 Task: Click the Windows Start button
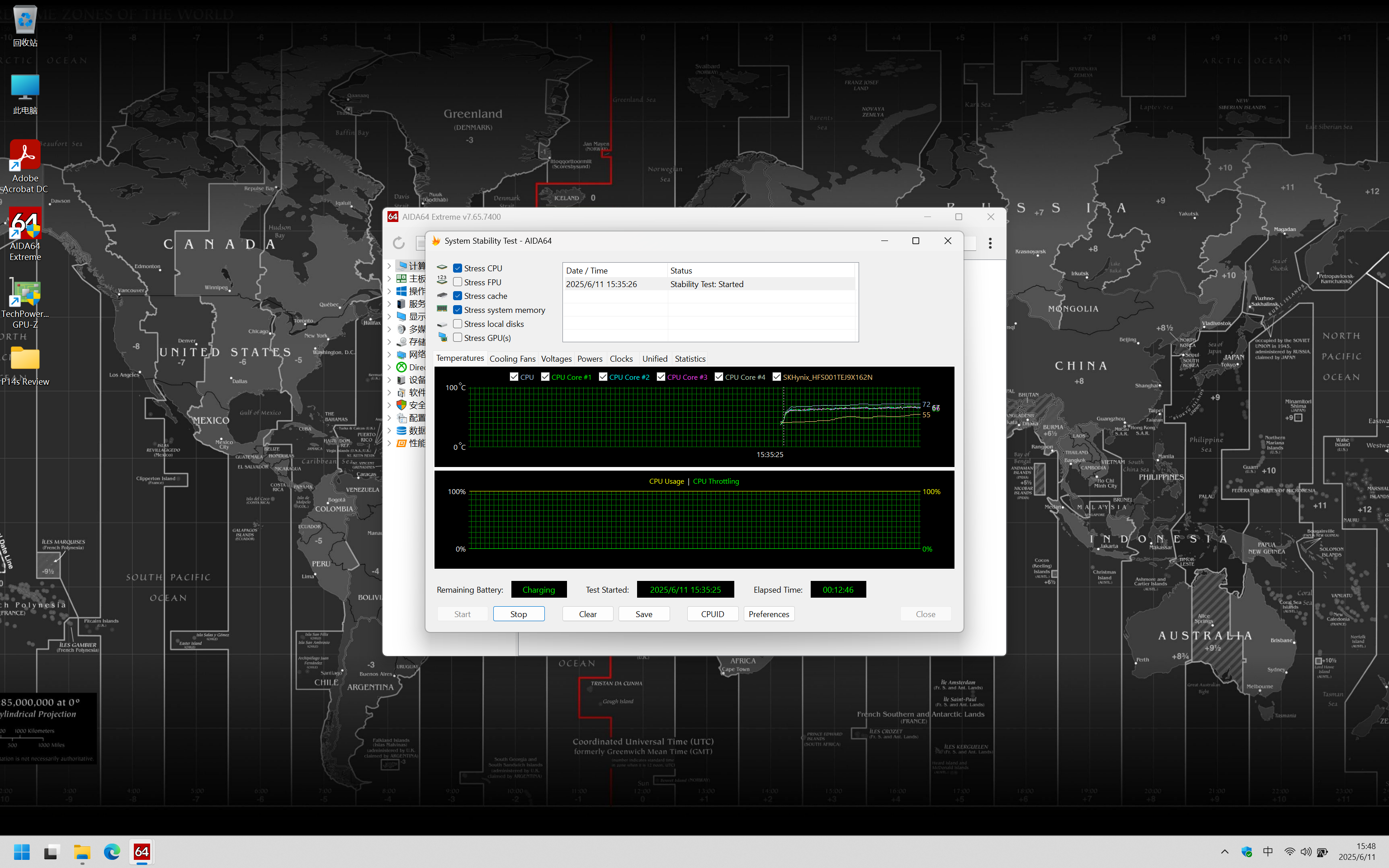coord(22,852)
